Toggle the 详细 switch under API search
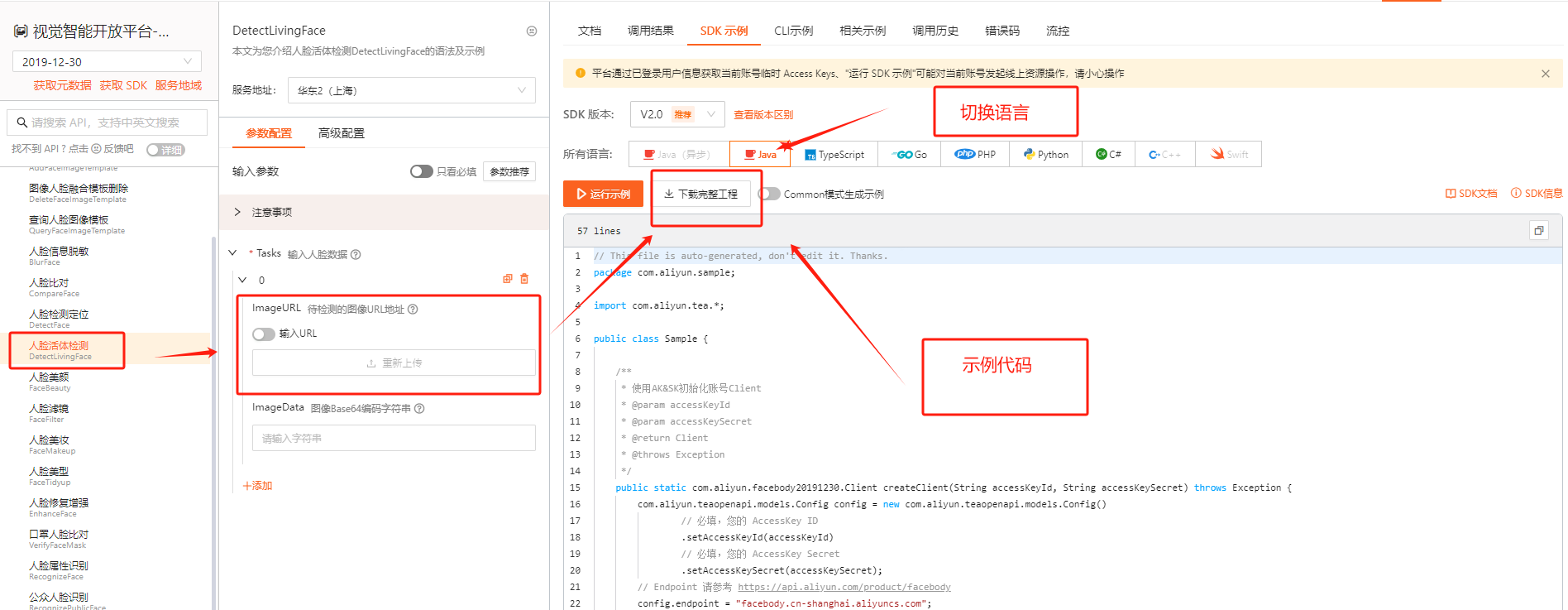The width and height of the screenshot is (1568, 610). click(x=165, y=150)
